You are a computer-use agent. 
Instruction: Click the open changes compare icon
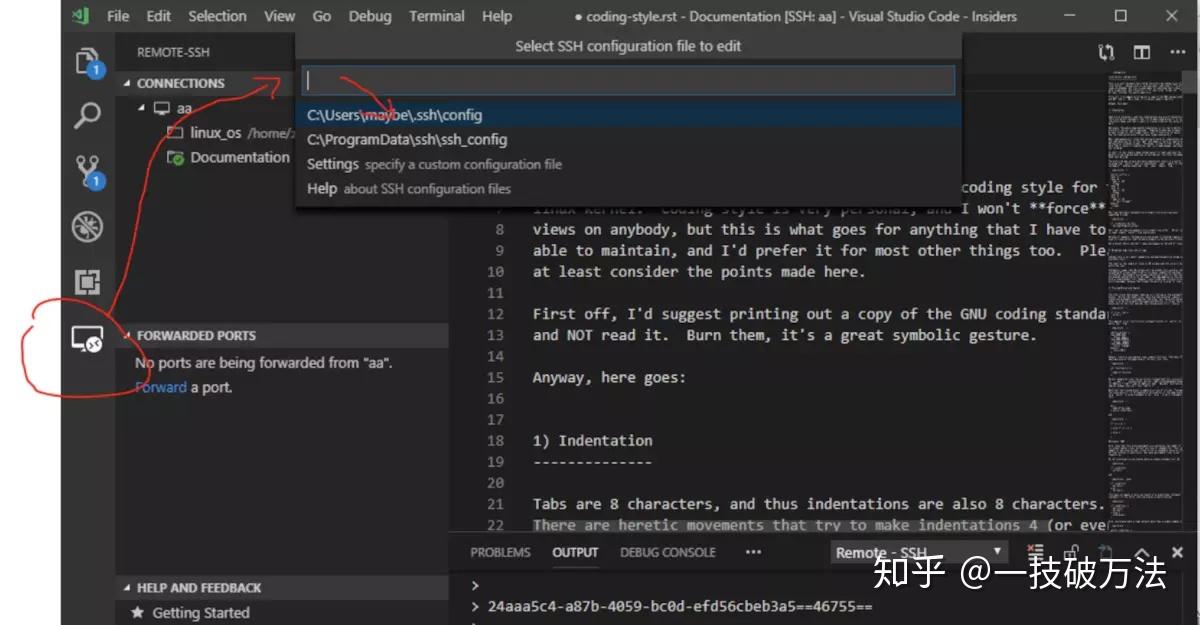click(x=1106, y=52)
